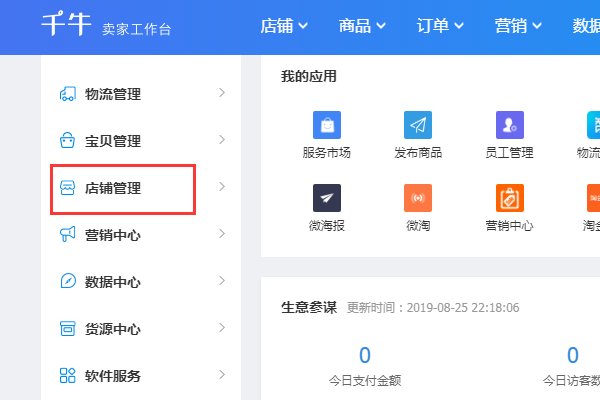Open the 店铺 dropdown in top navigation
The image size is (600, 400).
(284, 26)
